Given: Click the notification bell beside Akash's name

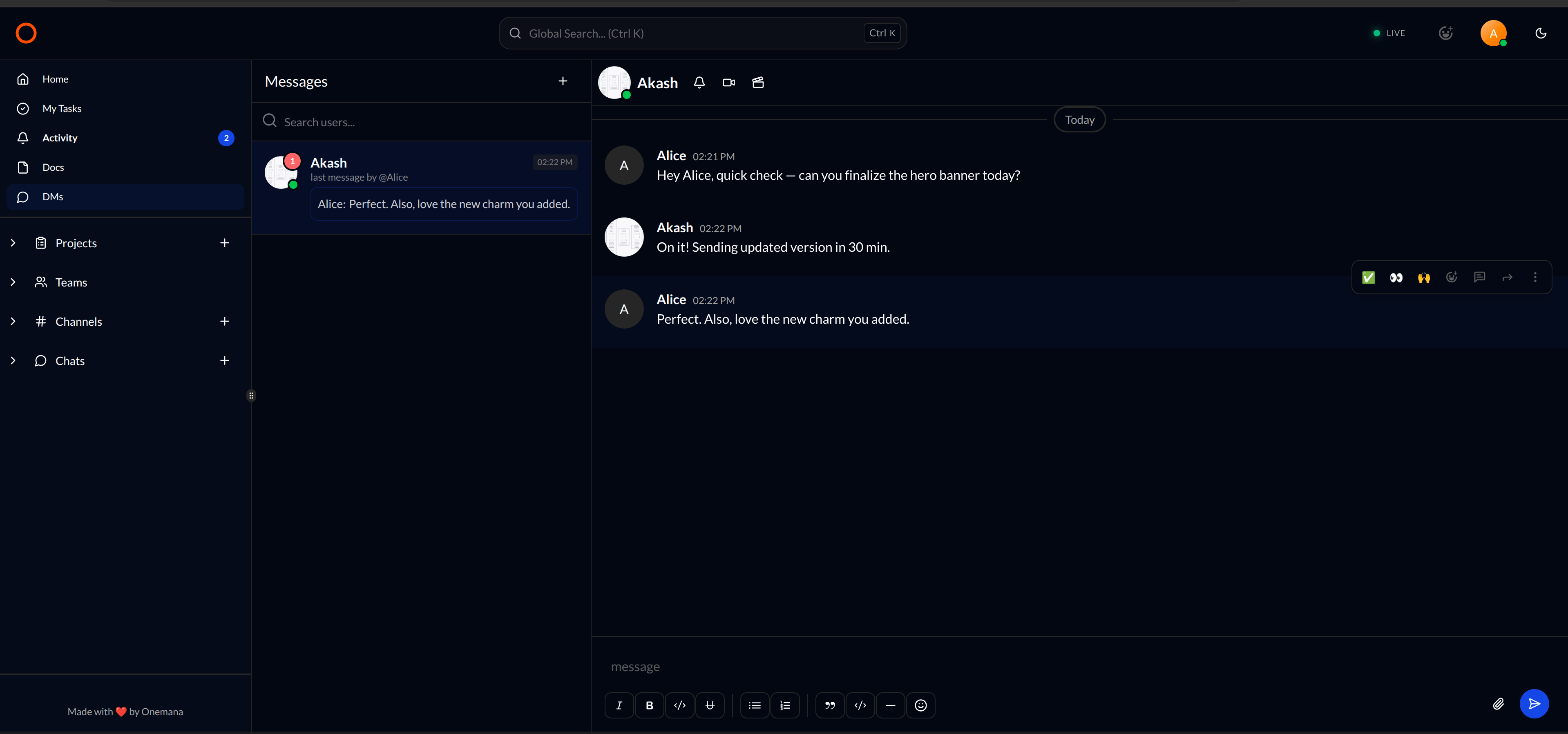Looking at the screenshot, I should (699, 83).
